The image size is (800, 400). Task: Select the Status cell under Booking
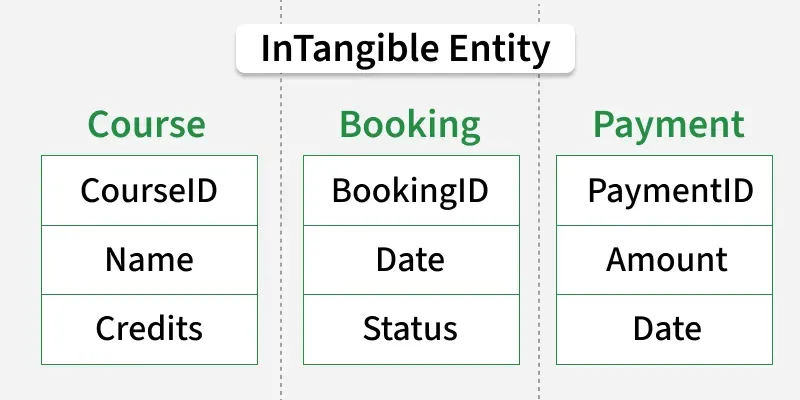410,328
